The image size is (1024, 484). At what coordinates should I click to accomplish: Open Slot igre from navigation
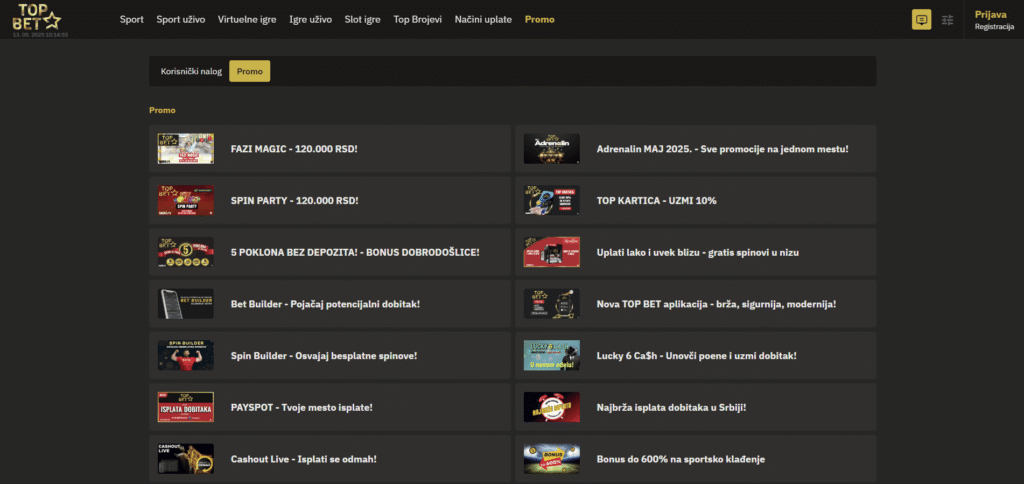tap(364, 19)
